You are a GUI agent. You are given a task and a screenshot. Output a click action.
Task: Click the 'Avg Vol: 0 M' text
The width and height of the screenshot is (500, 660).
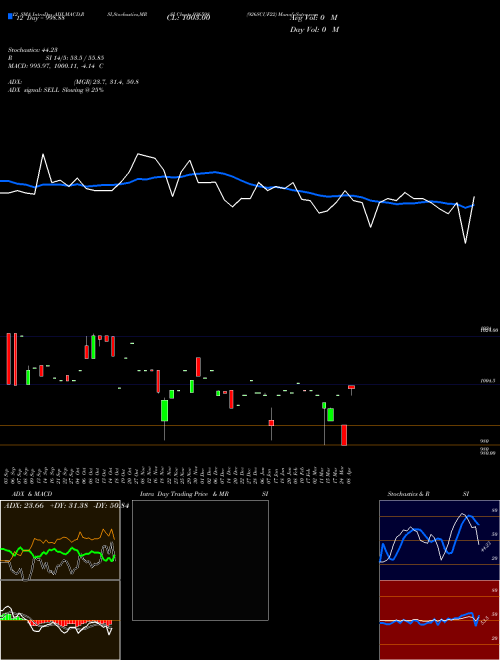pyautogui.click(x=314, y=18)
